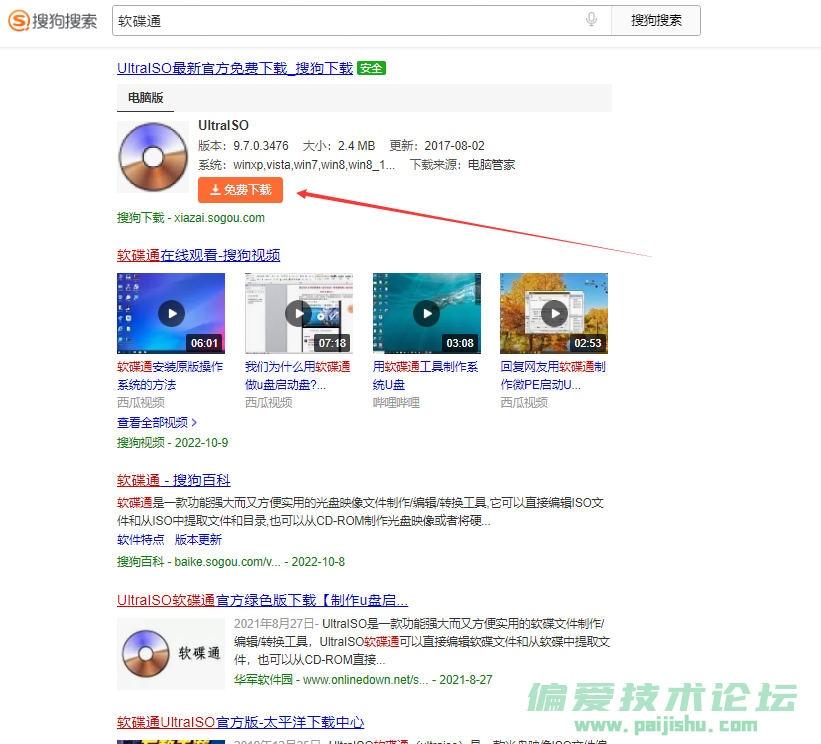Viewport: 821px width, 744px height.
Task: Click the 软碟通 thumbnail in onlinedown result
Action: (167, 654)
